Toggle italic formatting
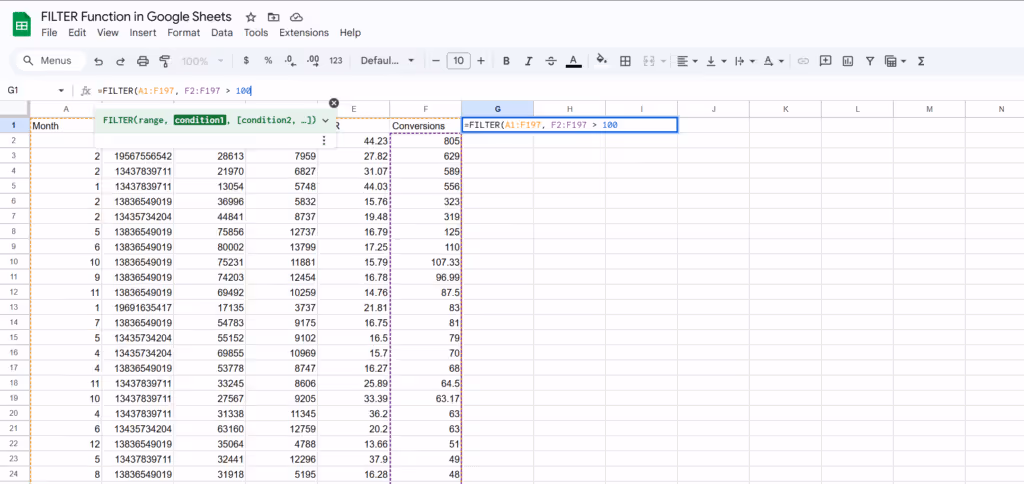1024x484 pixels. [x=528, y=61]
